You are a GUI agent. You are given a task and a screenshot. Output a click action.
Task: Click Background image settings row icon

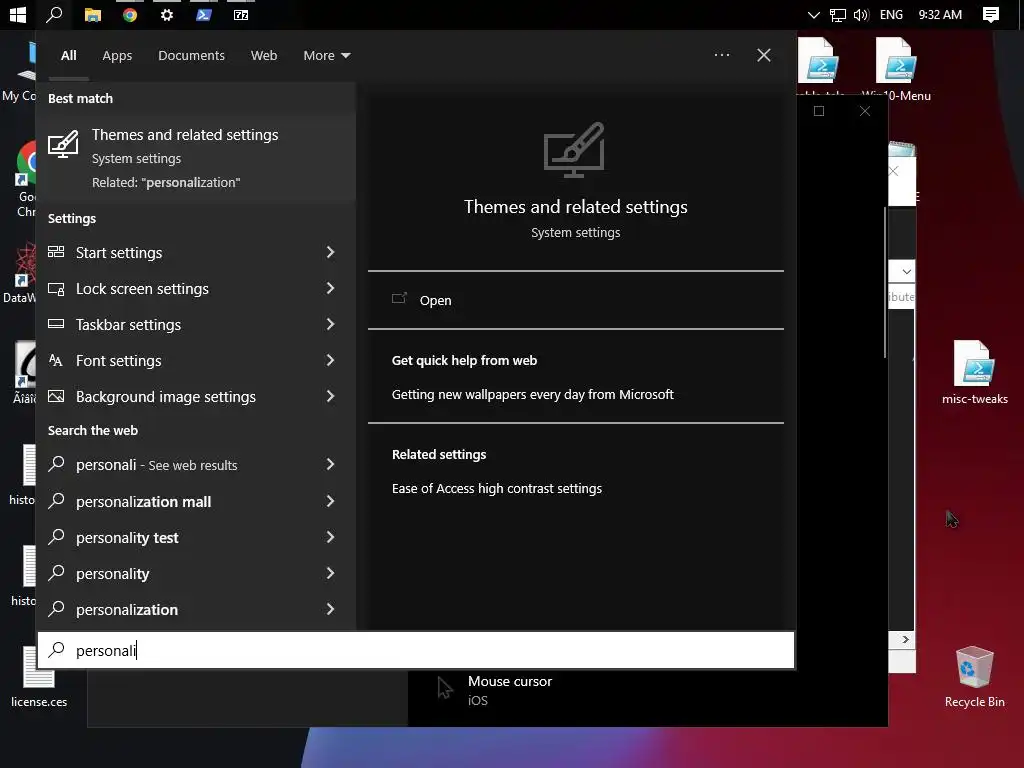tap(56, 396)
